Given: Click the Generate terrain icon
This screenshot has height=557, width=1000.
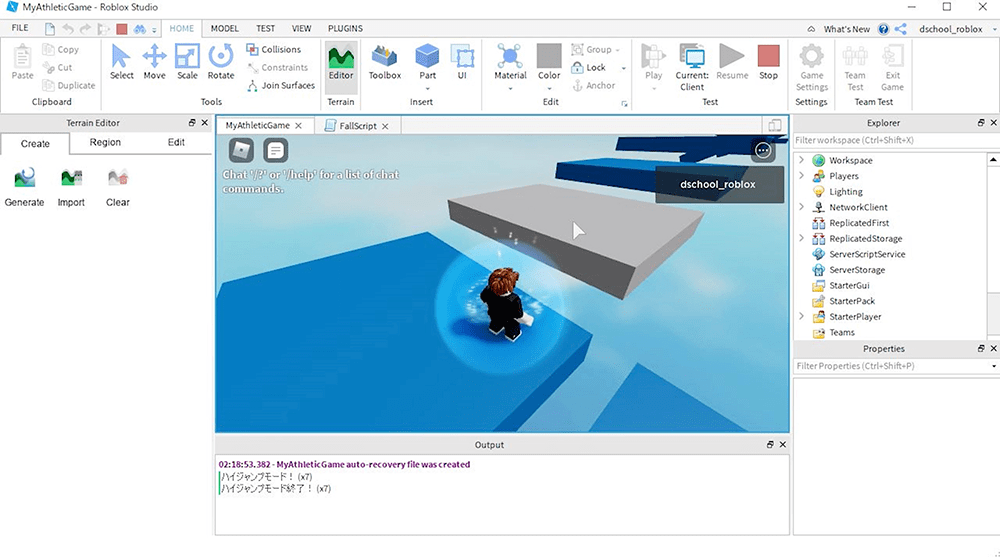Looking at the screenshot, I should coord(24,188).
